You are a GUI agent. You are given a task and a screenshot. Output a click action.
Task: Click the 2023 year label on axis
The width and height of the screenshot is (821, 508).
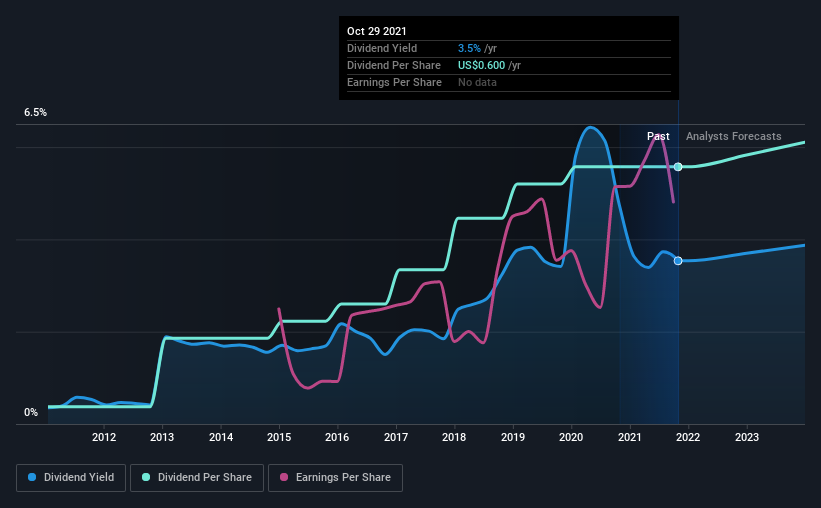(747, 437)
